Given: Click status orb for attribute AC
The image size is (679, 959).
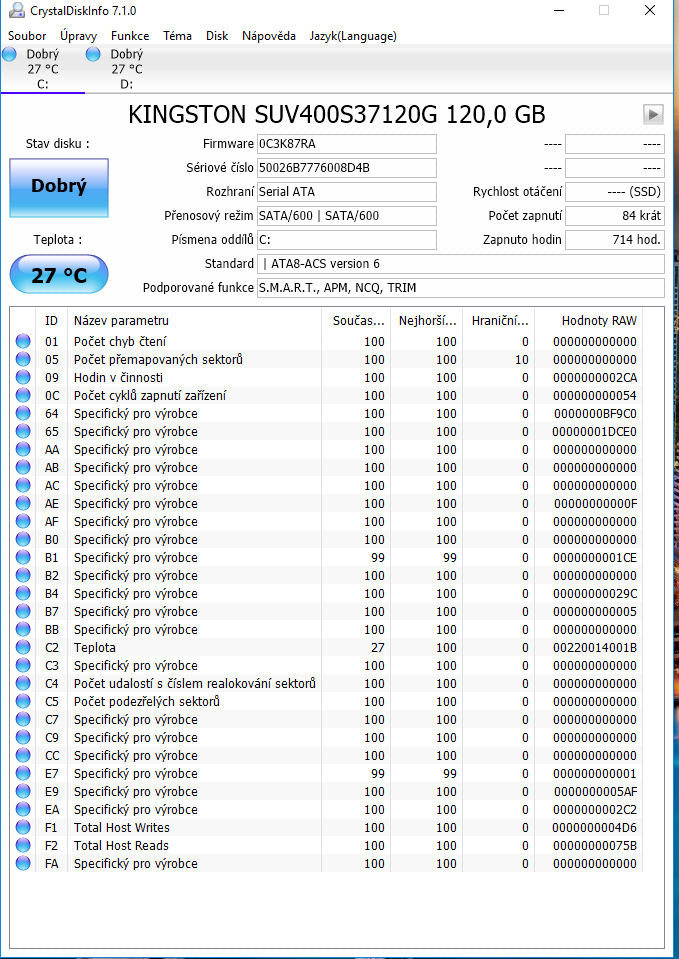Looking at the screenshot, I should point(23,485).
